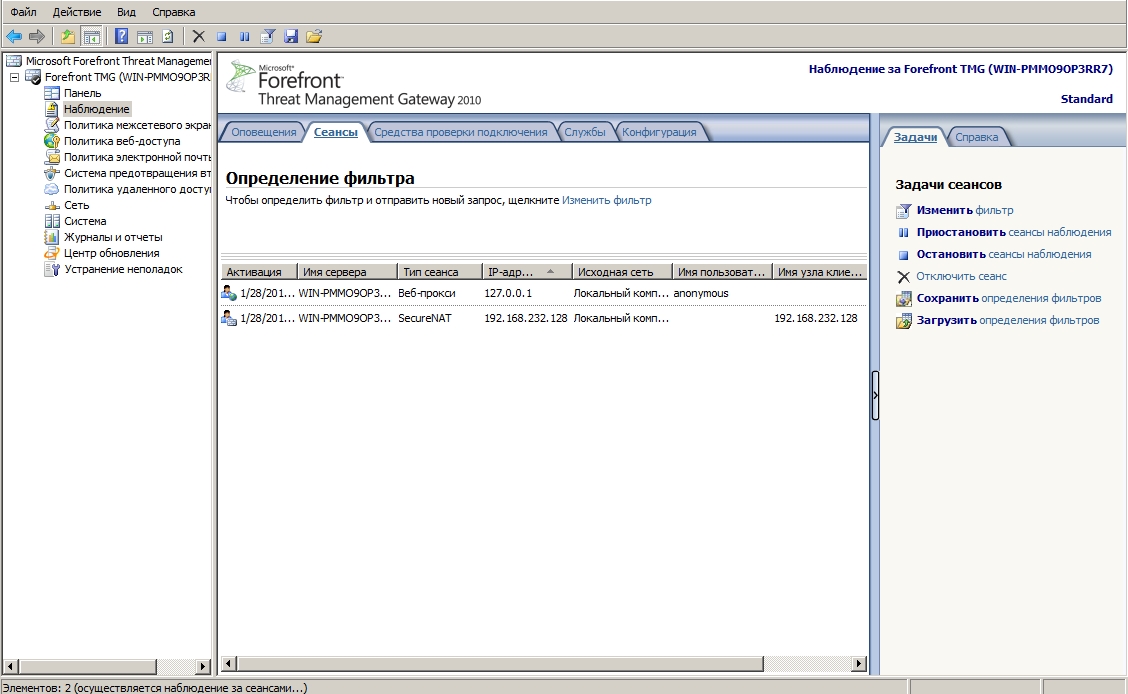Click the session icon of the 127.0.0.1 row
This screenshot has height=694, width=1128.
(229, 293)
